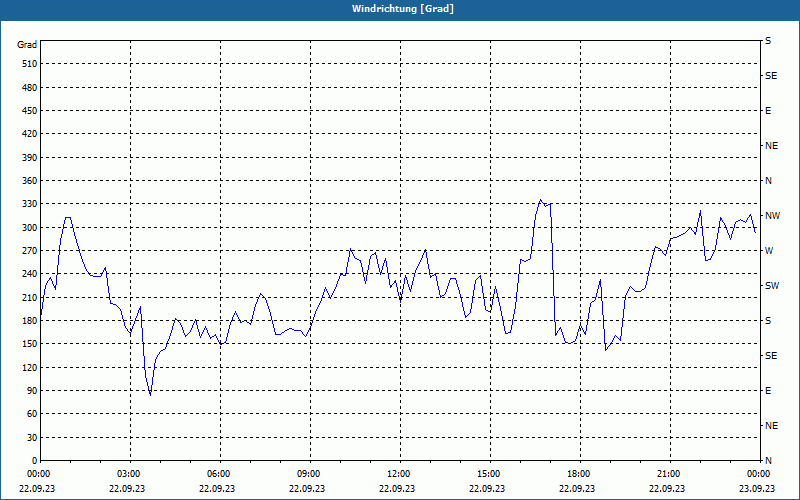
Task: Select the 330 y-axis value
Action: [x=29, y=204]
